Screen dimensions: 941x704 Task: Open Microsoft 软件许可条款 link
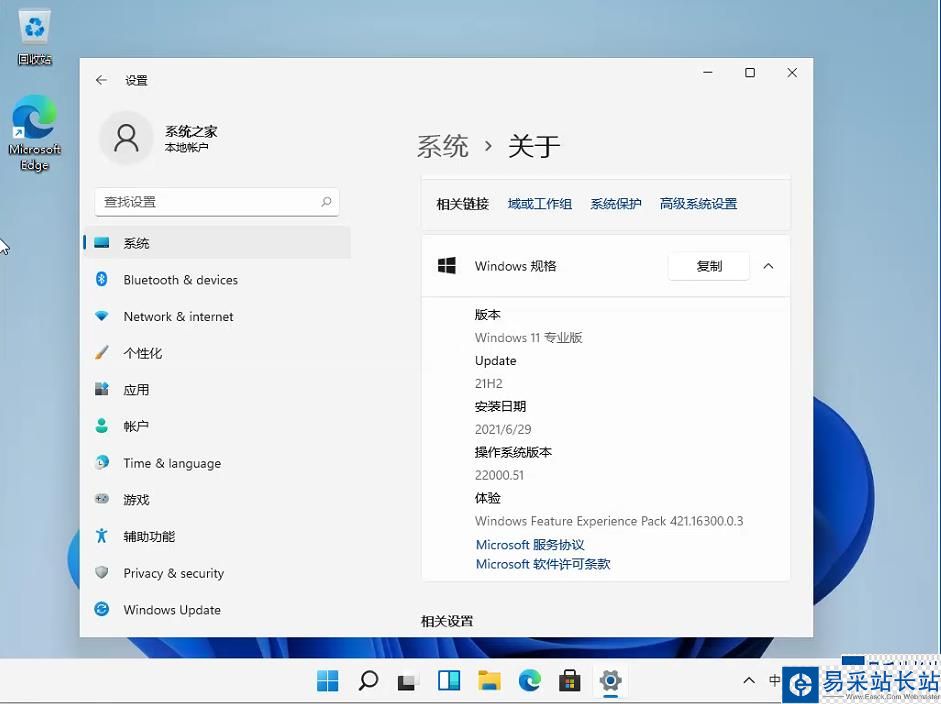click(543, 564)
